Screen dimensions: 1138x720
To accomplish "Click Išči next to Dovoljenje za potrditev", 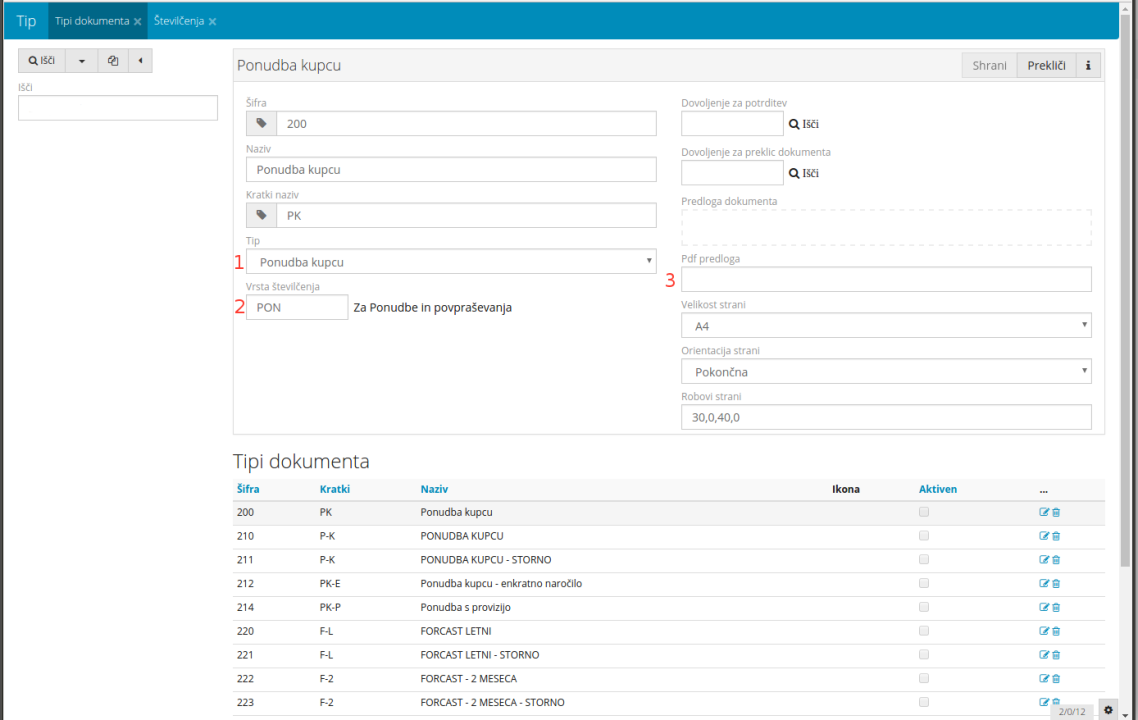I will pyautogui.click(x=804, y=124).
